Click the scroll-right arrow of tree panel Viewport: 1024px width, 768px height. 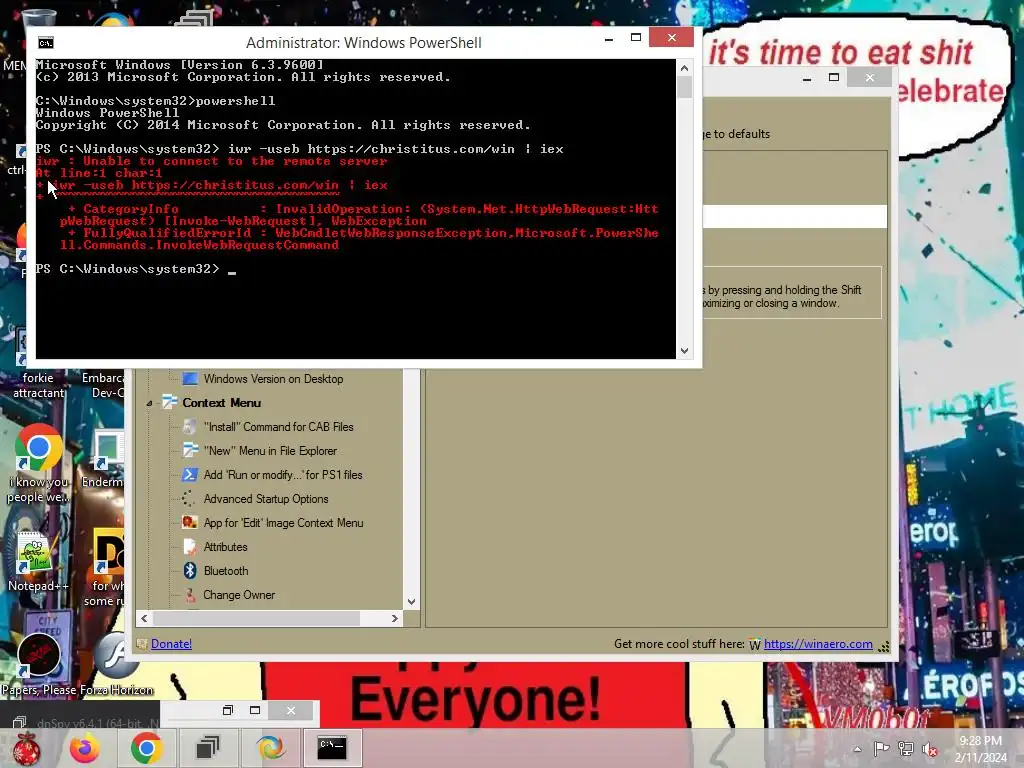pyautogui.click(x=394, y=618)
